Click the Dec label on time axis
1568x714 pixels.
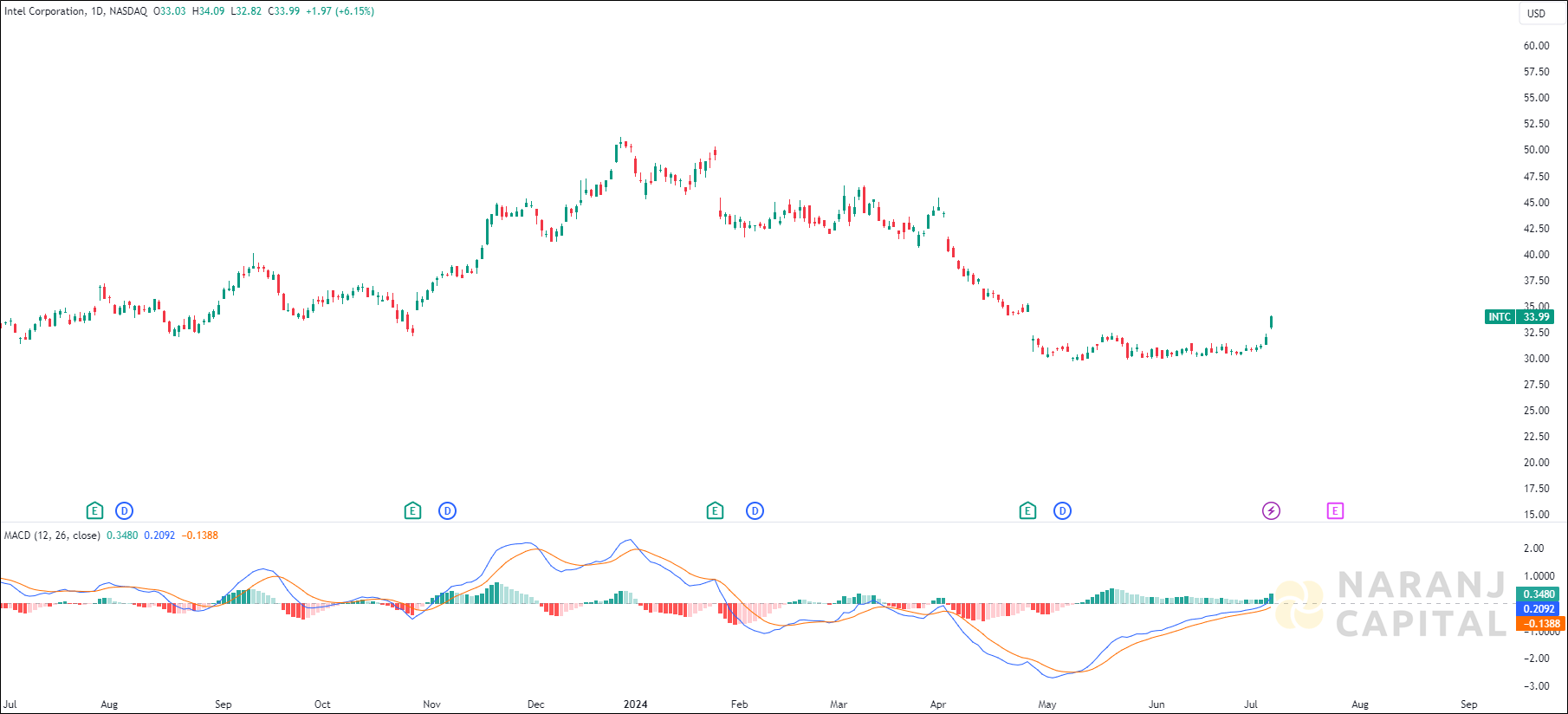(x=536, y=704)
